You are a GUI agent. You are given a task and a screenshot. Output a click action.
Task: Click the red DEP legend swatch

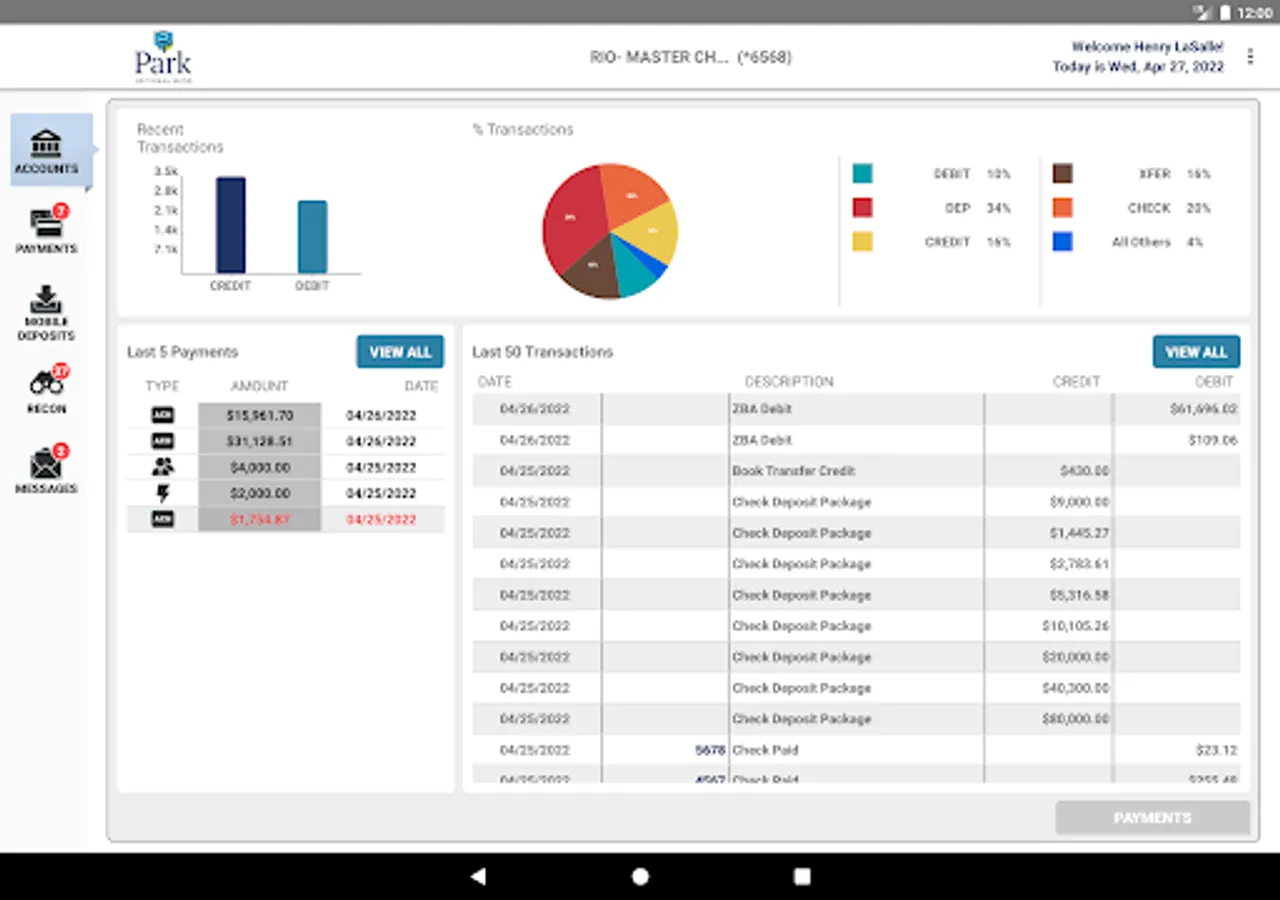862,208
